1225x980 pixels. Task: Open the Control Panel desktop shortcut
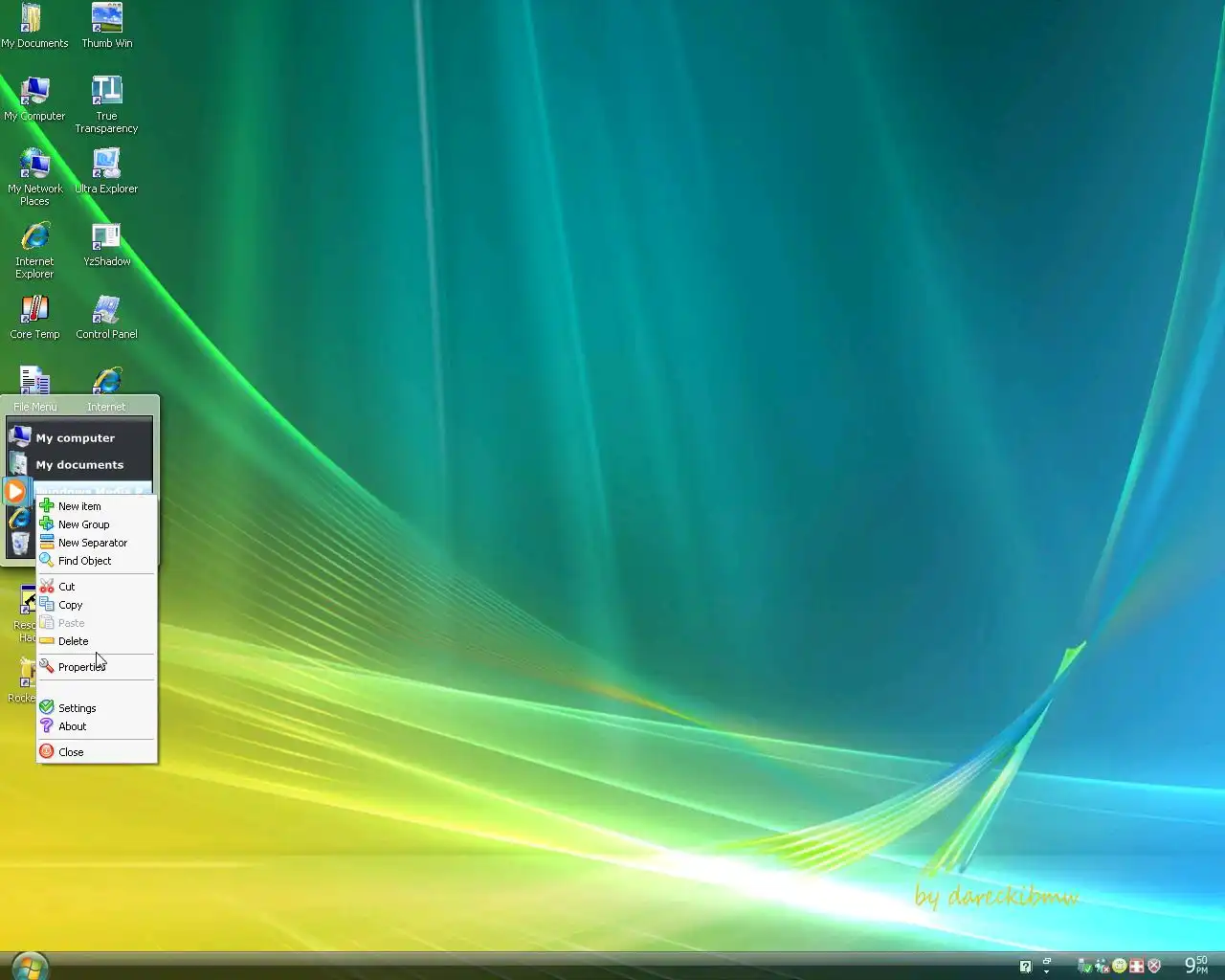click(x=106, y=317)
